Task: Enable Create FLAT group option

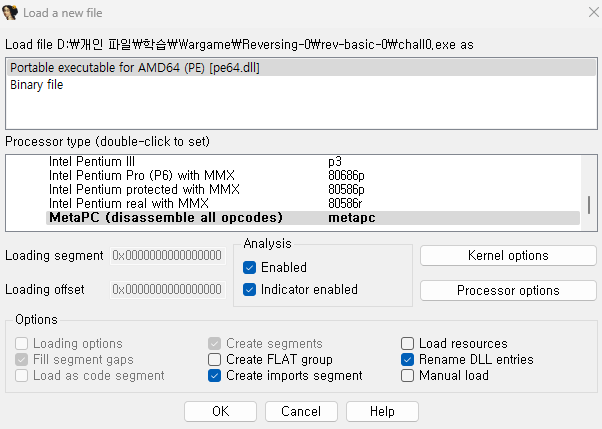Action: 215,360
